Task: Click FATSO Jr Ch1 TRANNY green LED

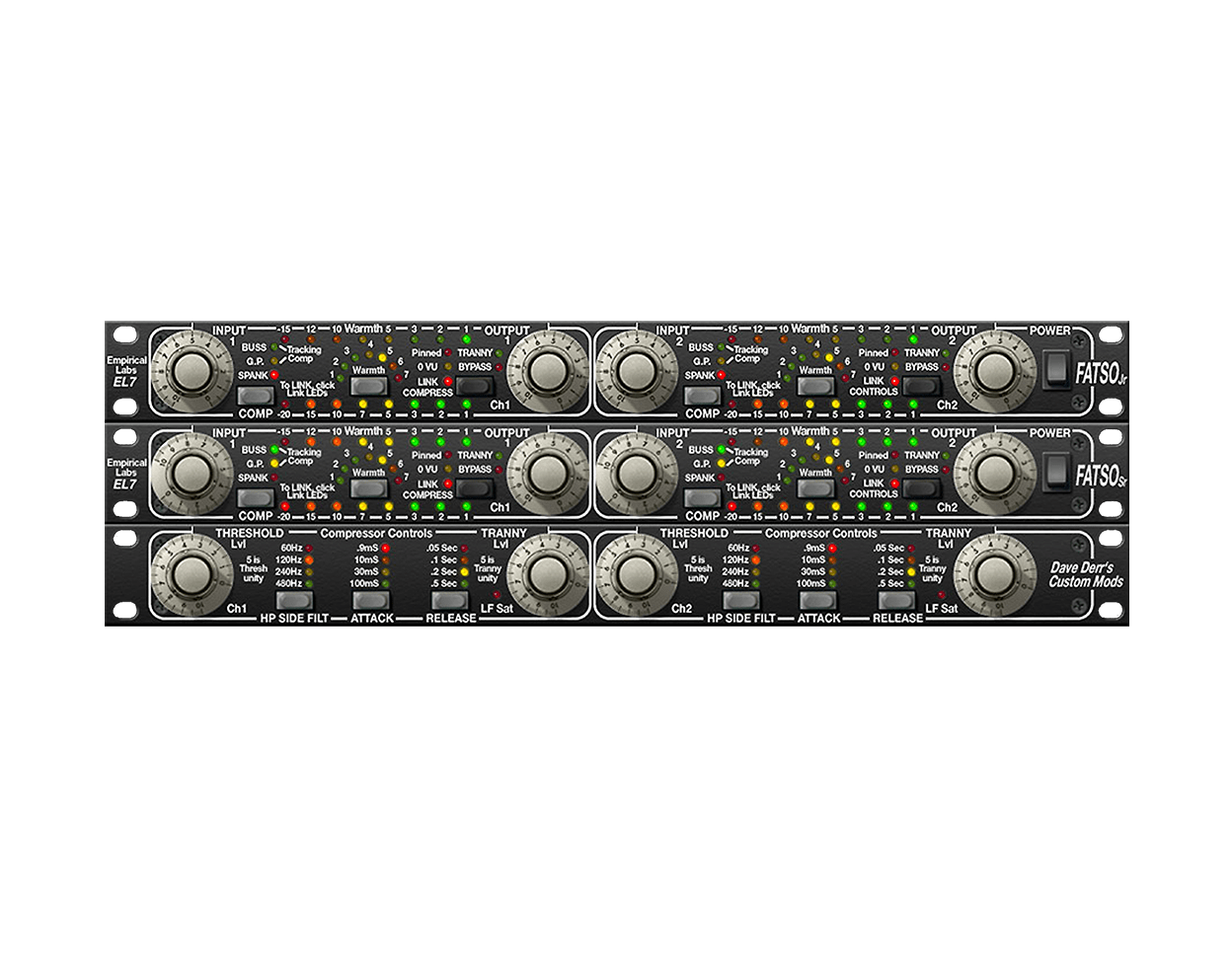Action: click(x=500, y=352)
